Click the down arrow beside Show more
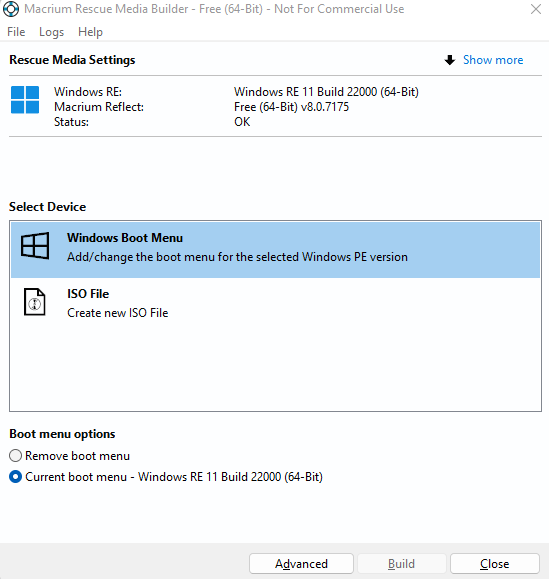 449,60
